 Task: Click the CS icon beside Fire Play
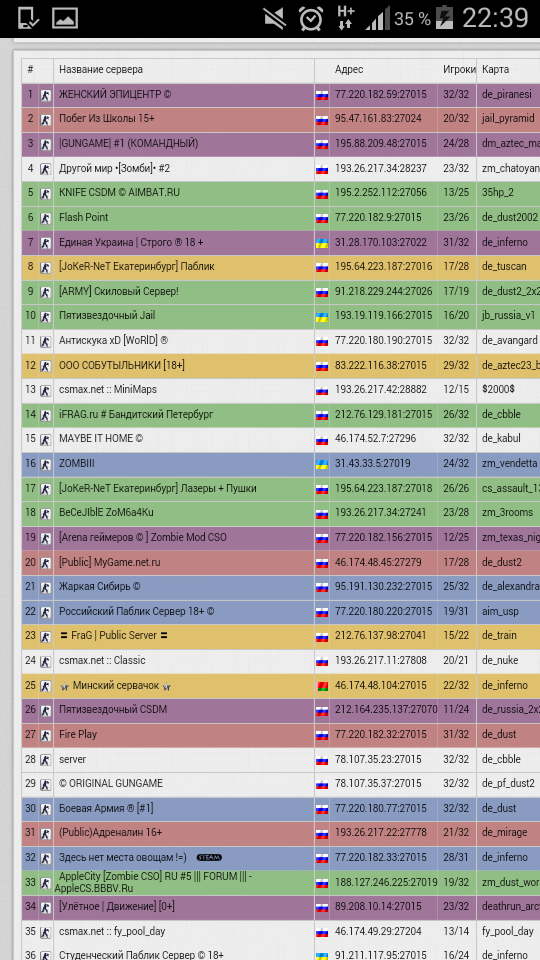46,735
